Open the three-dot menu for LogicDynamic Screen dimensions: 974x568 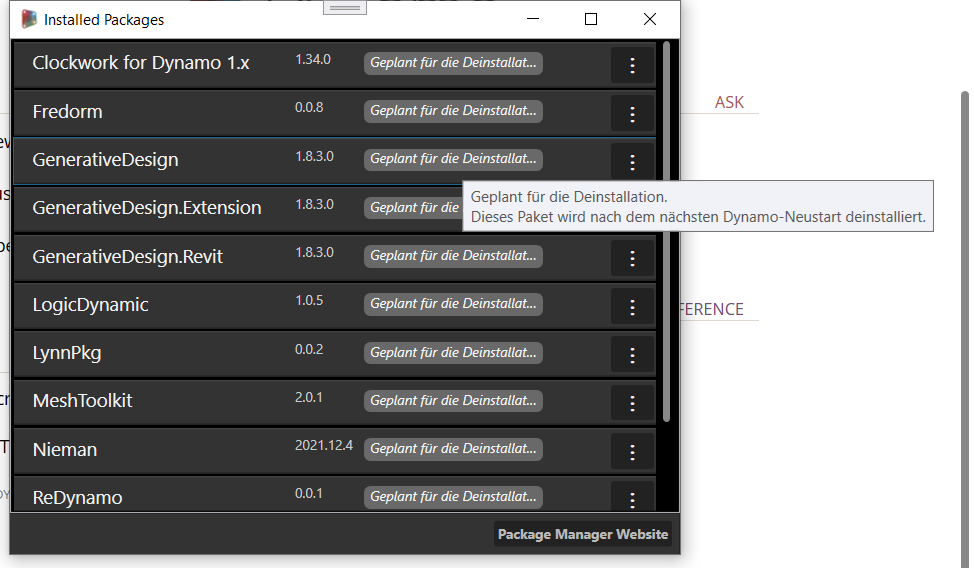click(x=632, y=306)
